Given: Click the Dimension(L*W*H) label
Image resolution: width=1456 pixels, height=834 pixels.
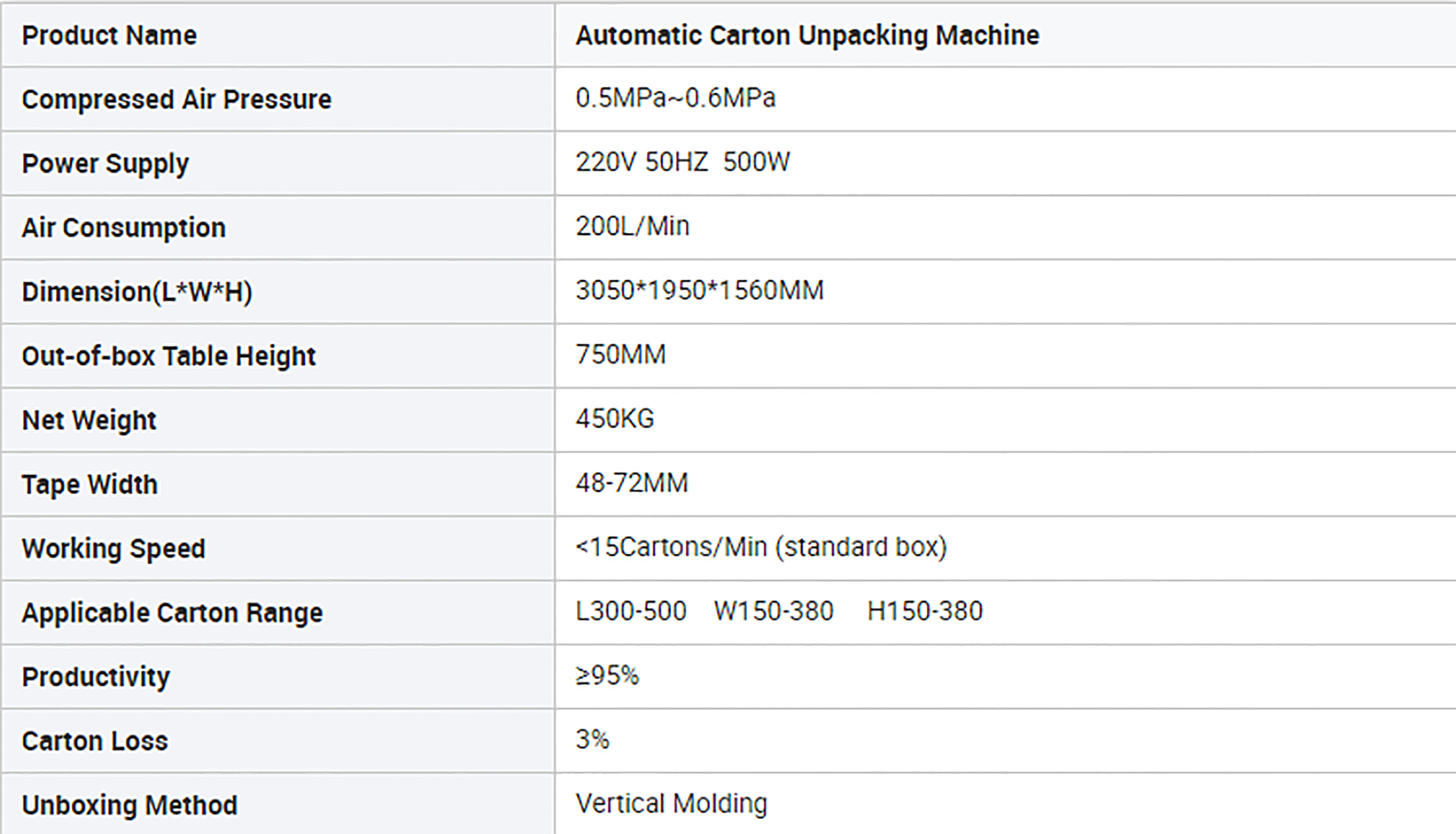Looking at the screenshot, I should [x=137, y=292].
